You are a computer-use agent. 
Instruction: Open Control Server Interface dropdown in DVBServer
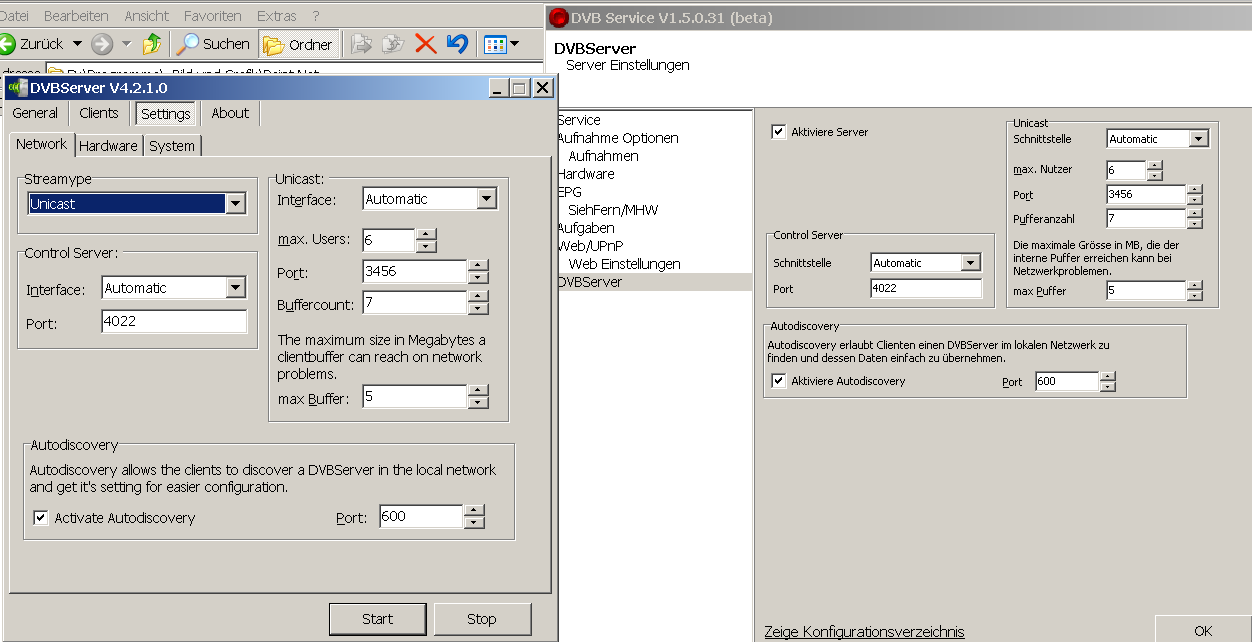click(236, 288)
